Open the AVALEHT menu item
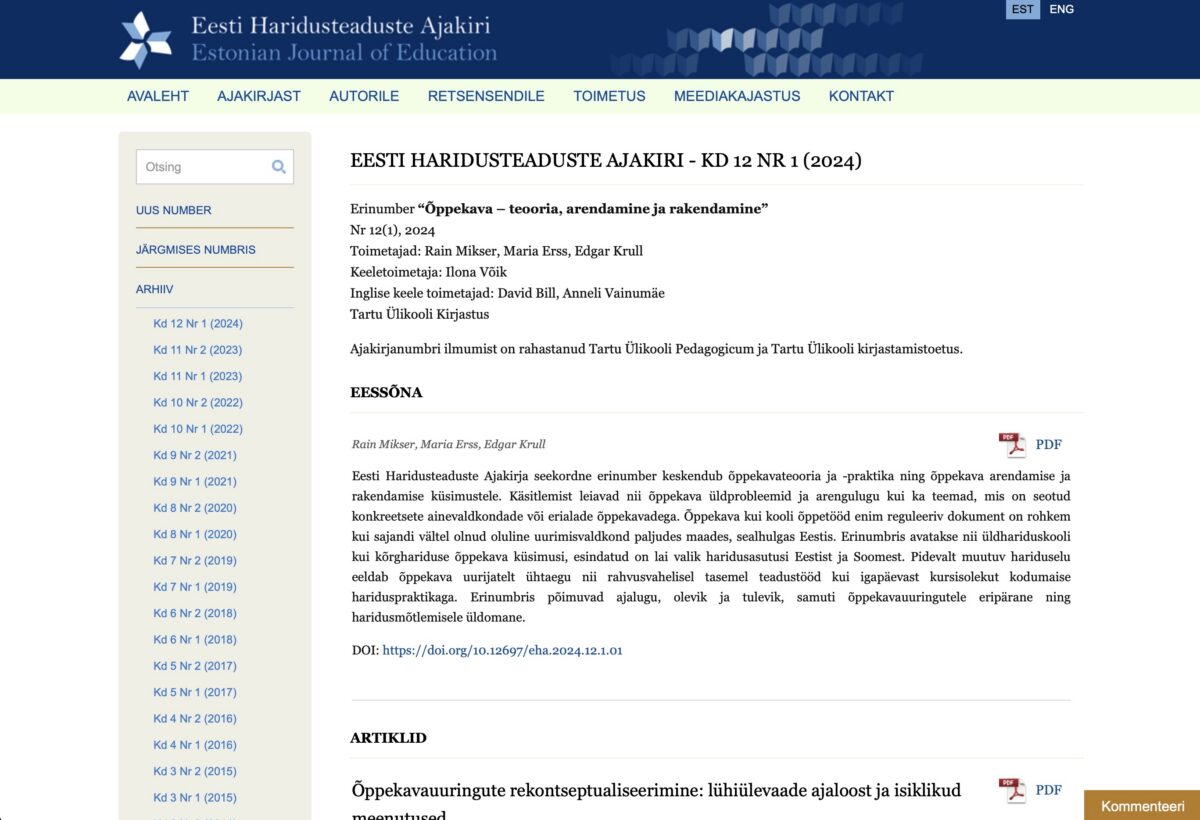The height and width of the screenshot is (820, 1200). tap(157, 96)
